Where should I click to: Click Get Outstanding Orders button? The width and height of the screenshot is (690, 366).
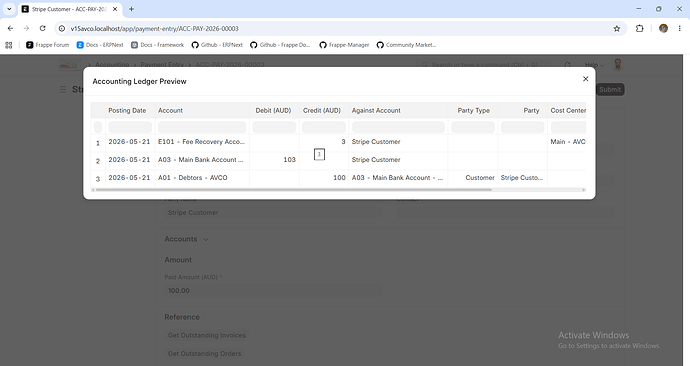pyautogui.click(x=204, y=353)
